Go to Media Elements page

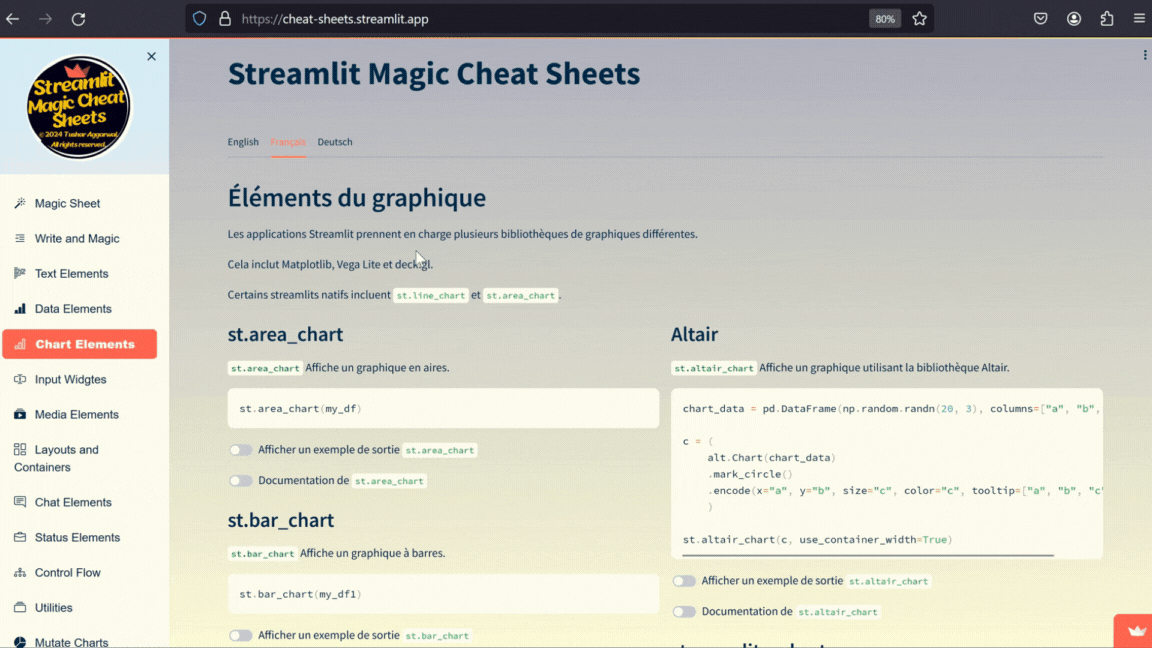coord(79,415)
